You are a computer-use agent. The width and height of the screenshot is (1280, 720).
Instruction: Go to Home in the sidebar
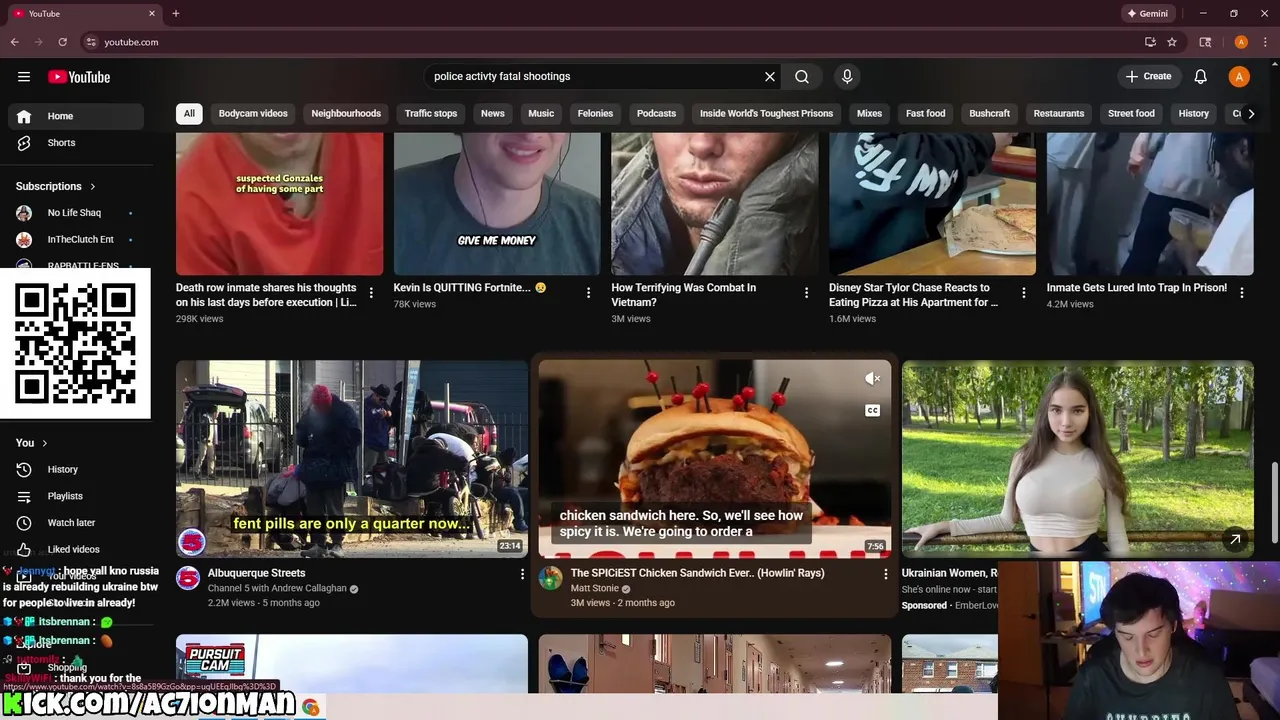(x=76, y=116)
